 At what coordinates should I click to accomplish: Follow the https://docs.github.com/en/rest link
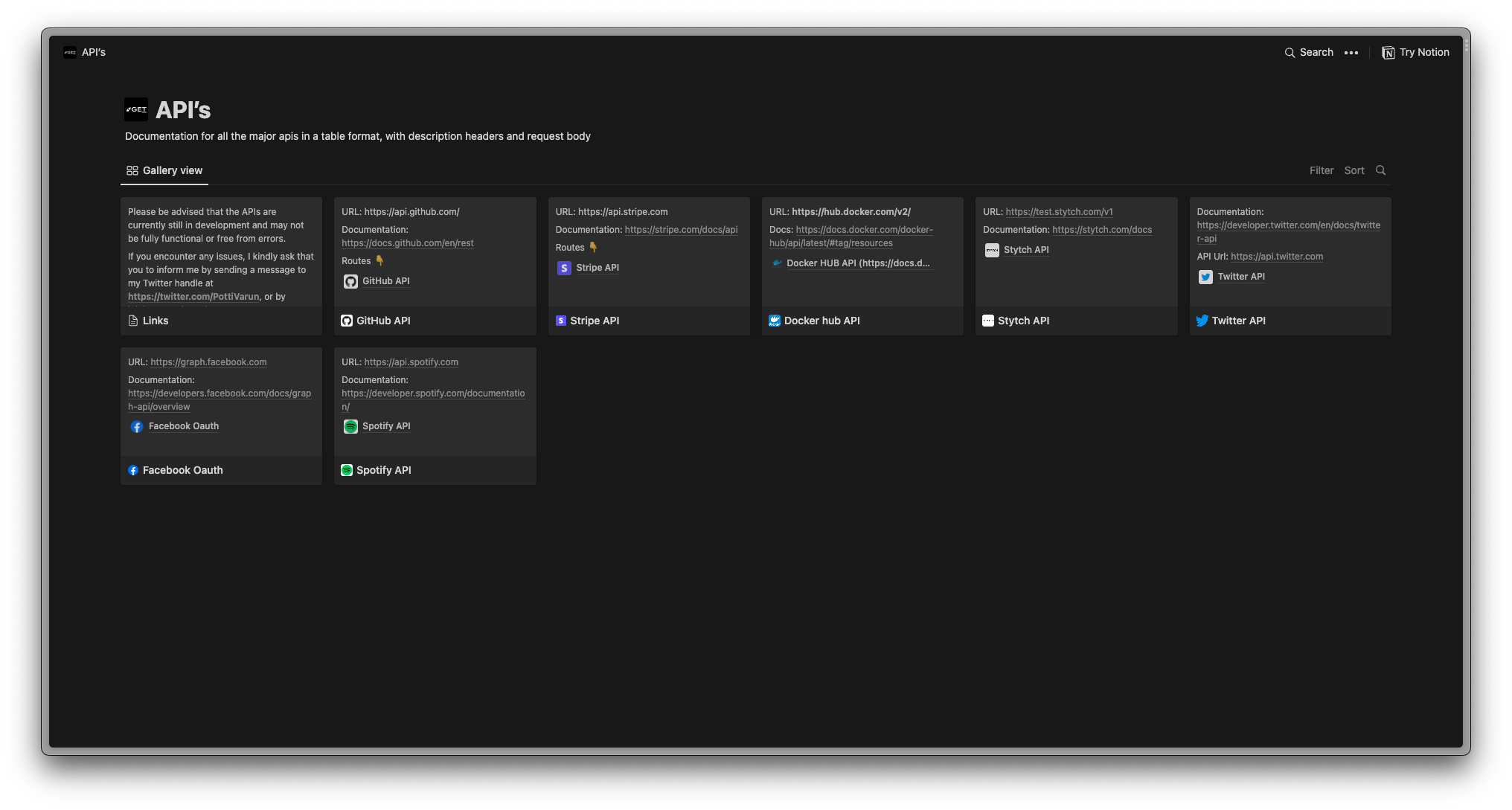407,243
